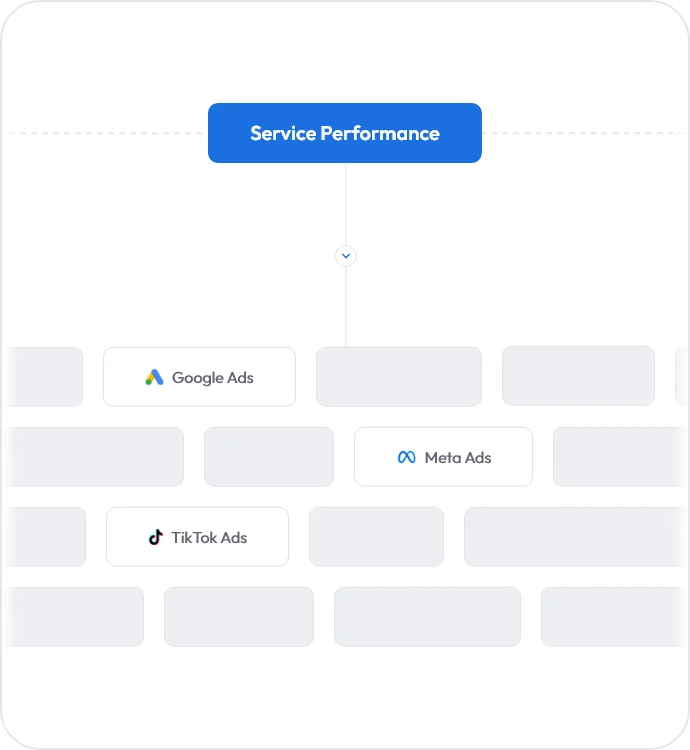Click the partial placeholder left of TikTok Ads
690x750 pixels.
pos(46,537)
